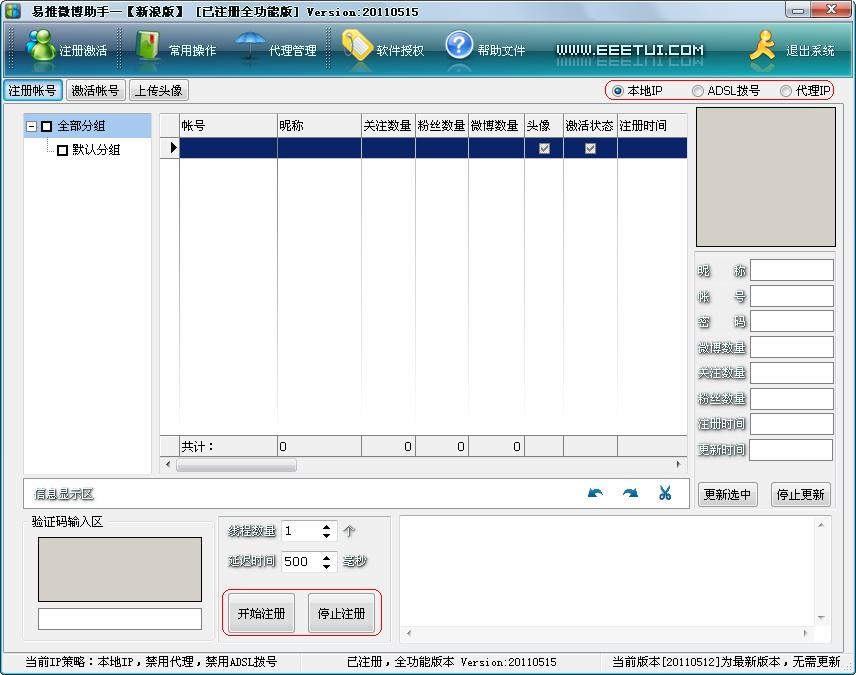The image size is (856, 675).
Task: Click the app icon in title bar
Action: click(x=13, y=10)
